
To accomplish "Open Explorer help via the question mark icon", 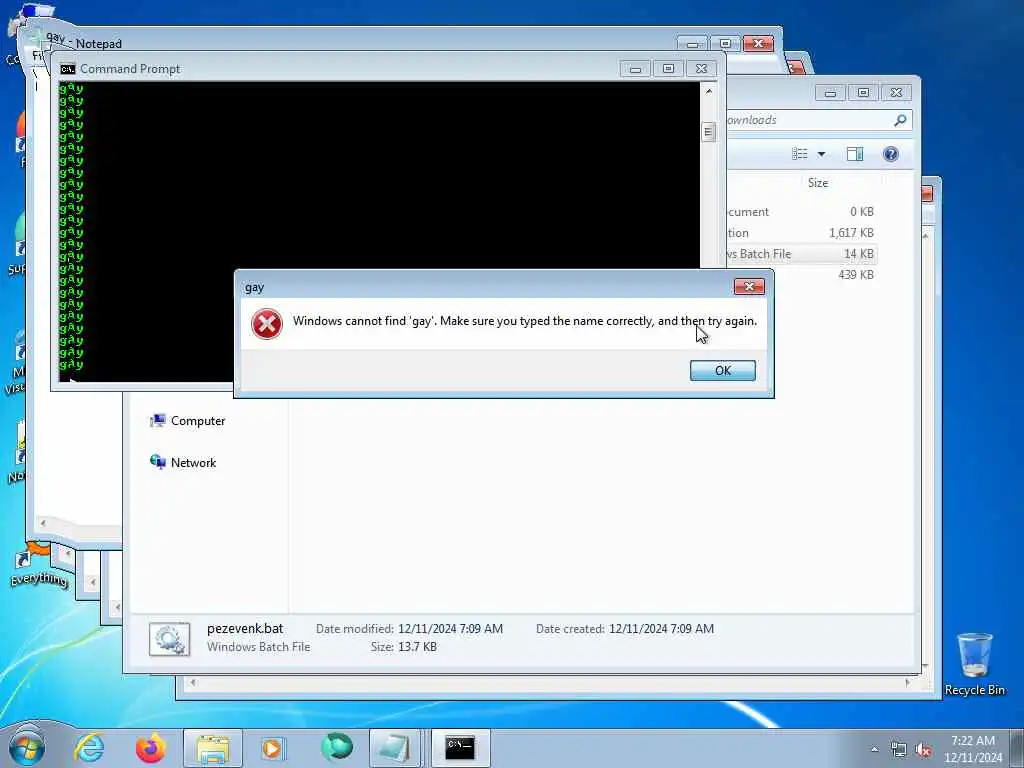I will 891,153.
